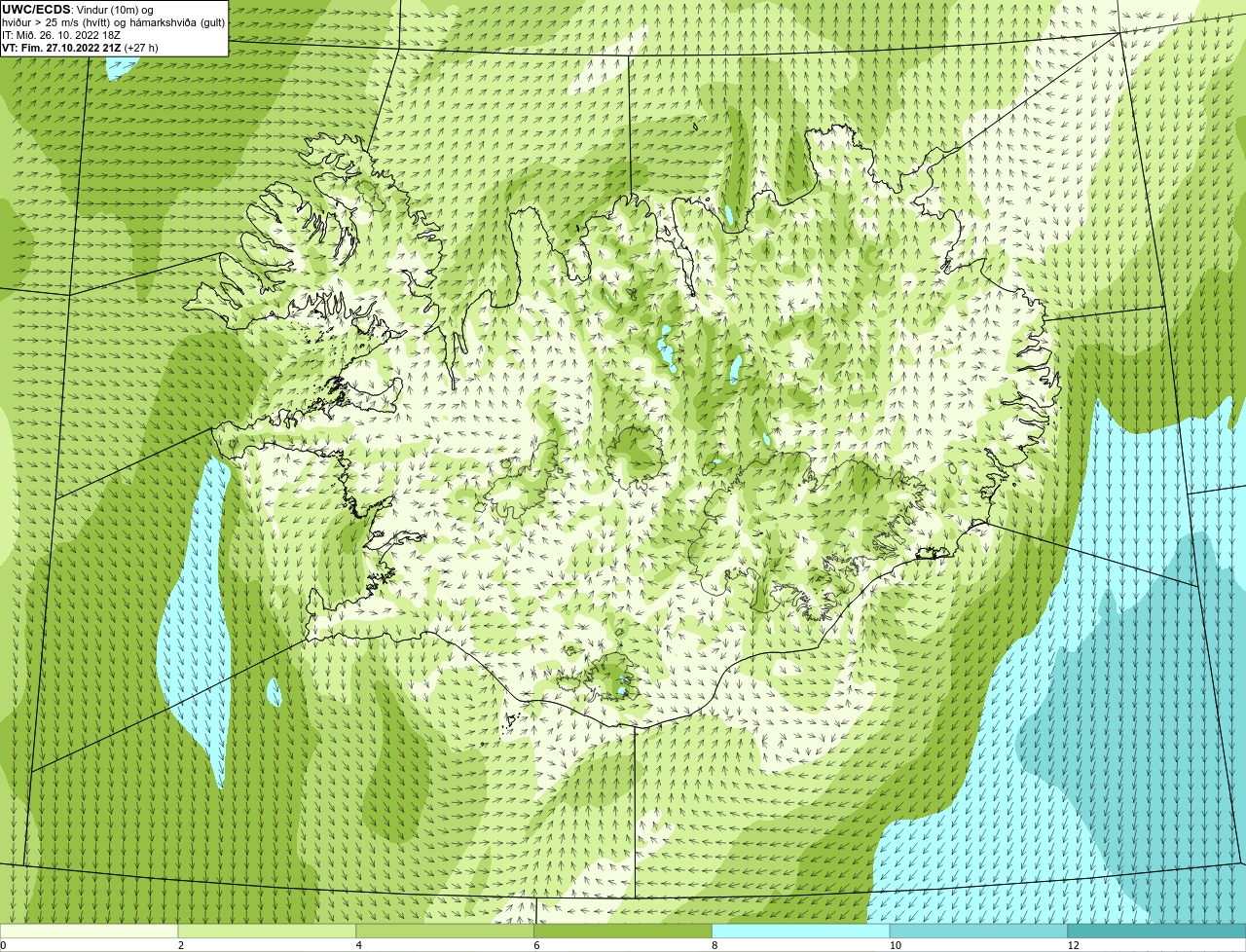
Task: Click the '0' colorbar scale label
Action: click(x=3, y=945)
